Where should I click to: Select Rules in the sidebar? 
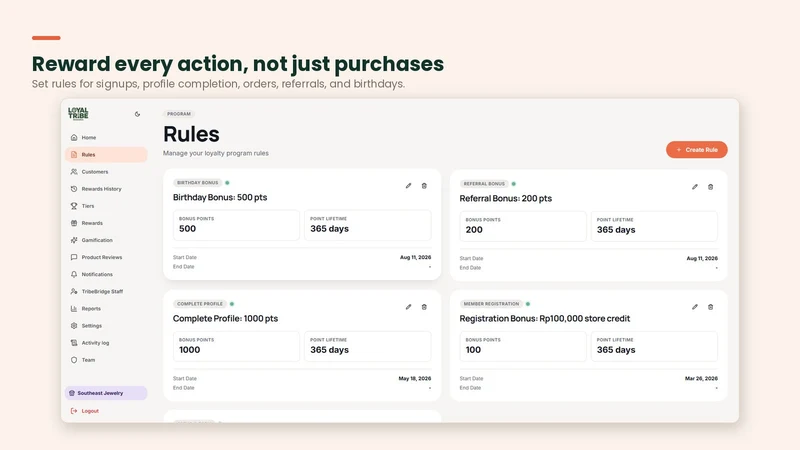click(106, 155)
